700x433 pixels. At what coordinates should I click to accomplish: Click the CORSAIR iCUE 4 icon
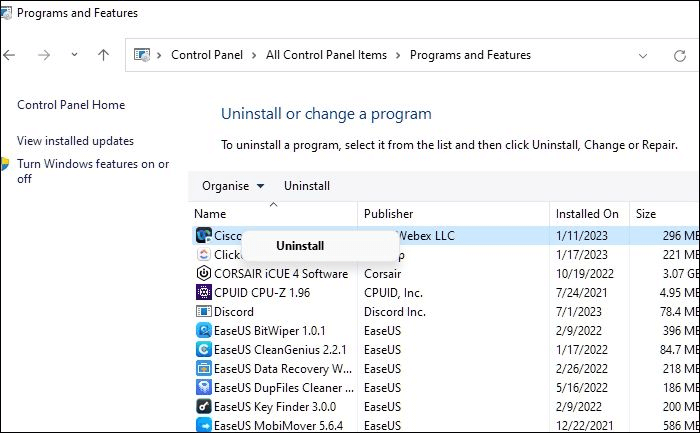204,273
